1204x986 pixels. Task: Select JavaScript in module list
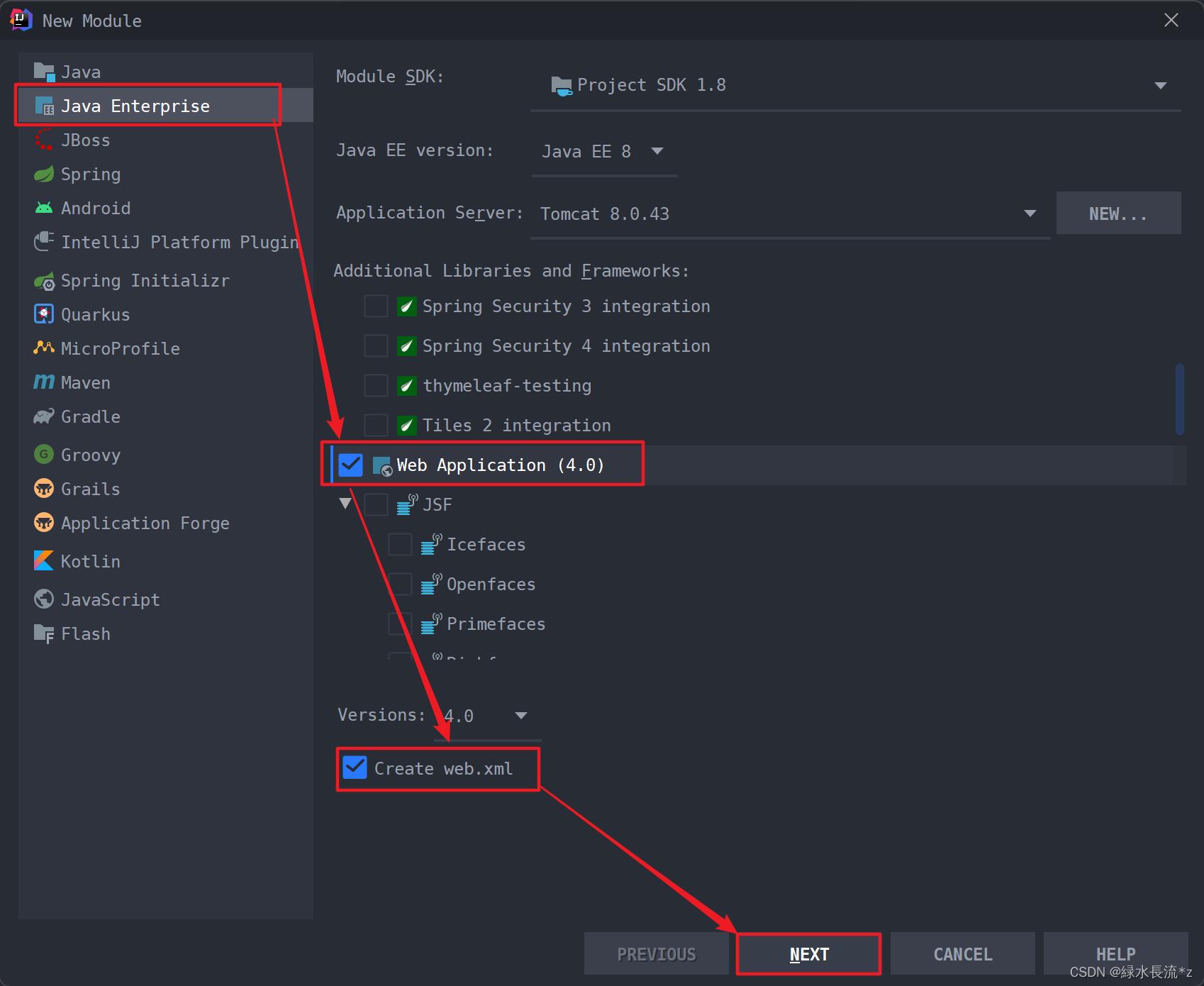166,599
